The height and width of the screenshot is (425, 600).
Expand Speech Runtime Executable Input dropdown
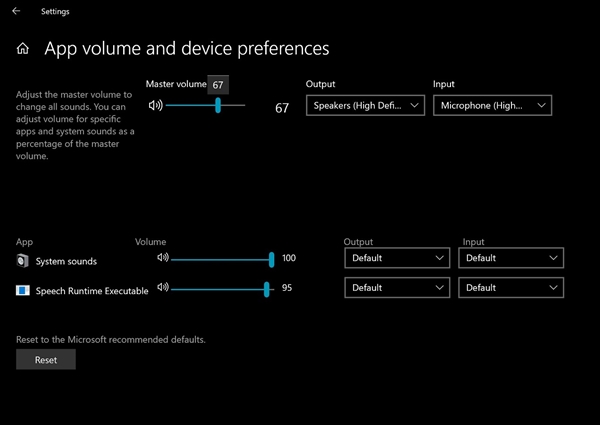(511, 288)
